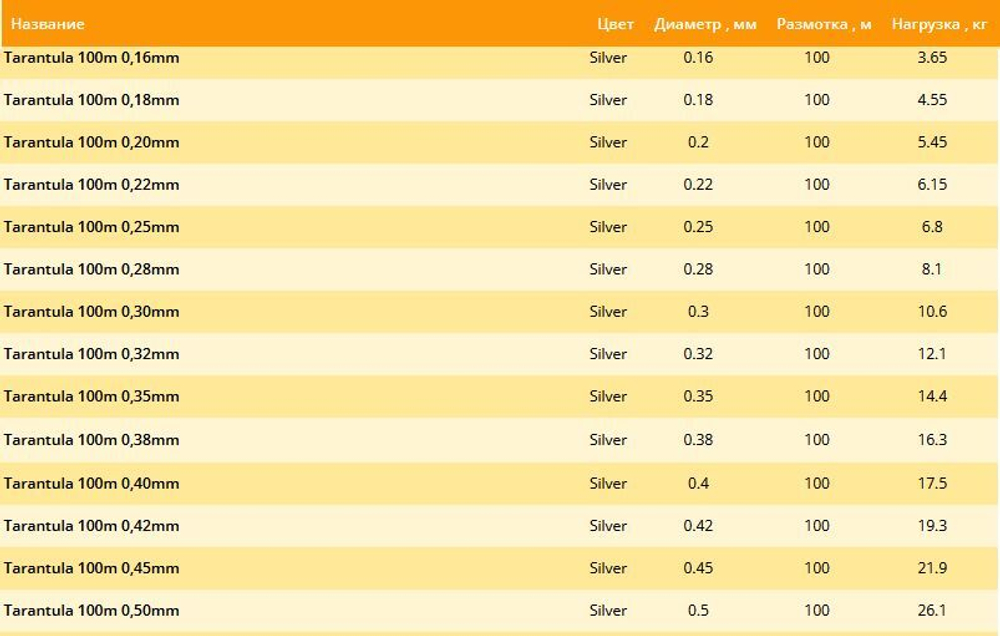Select Tarantula 100m 0,40mm product name
The image size is (1000, 636).
[x=91, y=483]
